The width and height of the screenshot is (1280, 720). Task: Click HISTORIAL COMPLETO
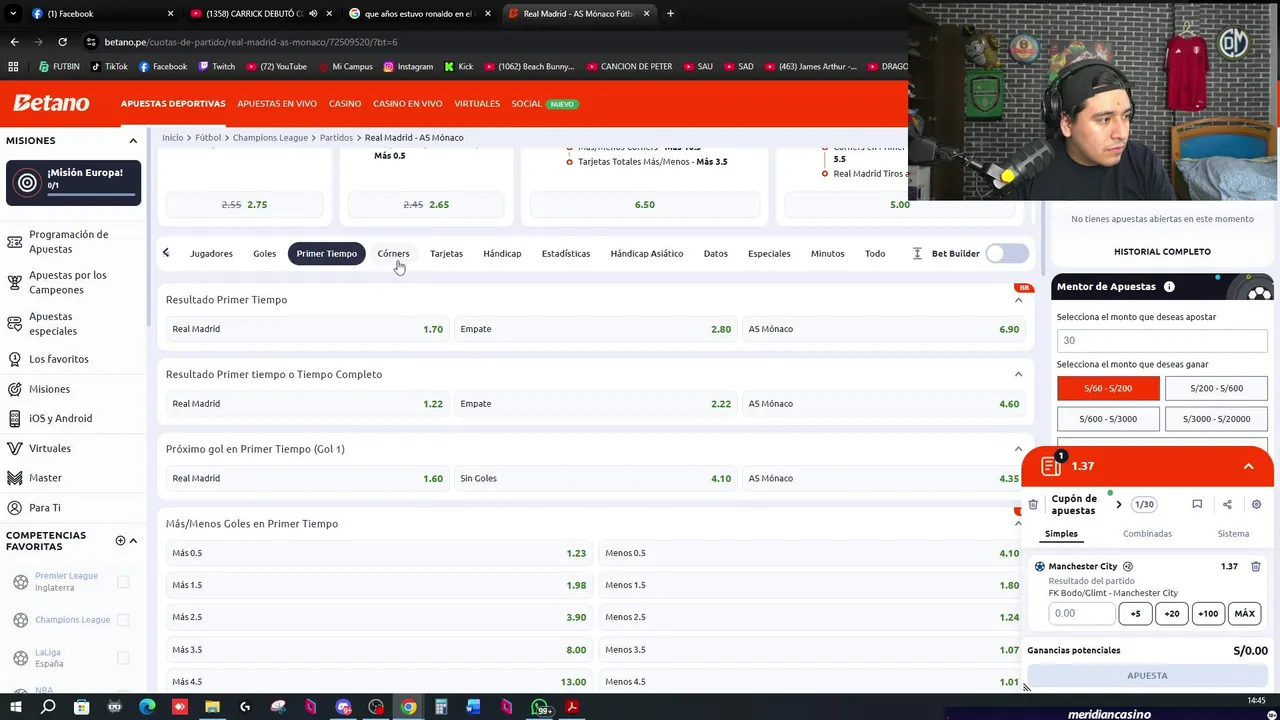tap(1162, 252)
